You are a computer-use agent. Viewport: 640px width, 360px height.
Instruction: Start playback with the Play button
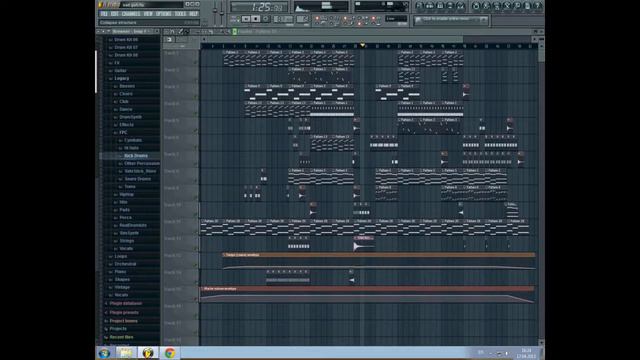click(247, 19)
